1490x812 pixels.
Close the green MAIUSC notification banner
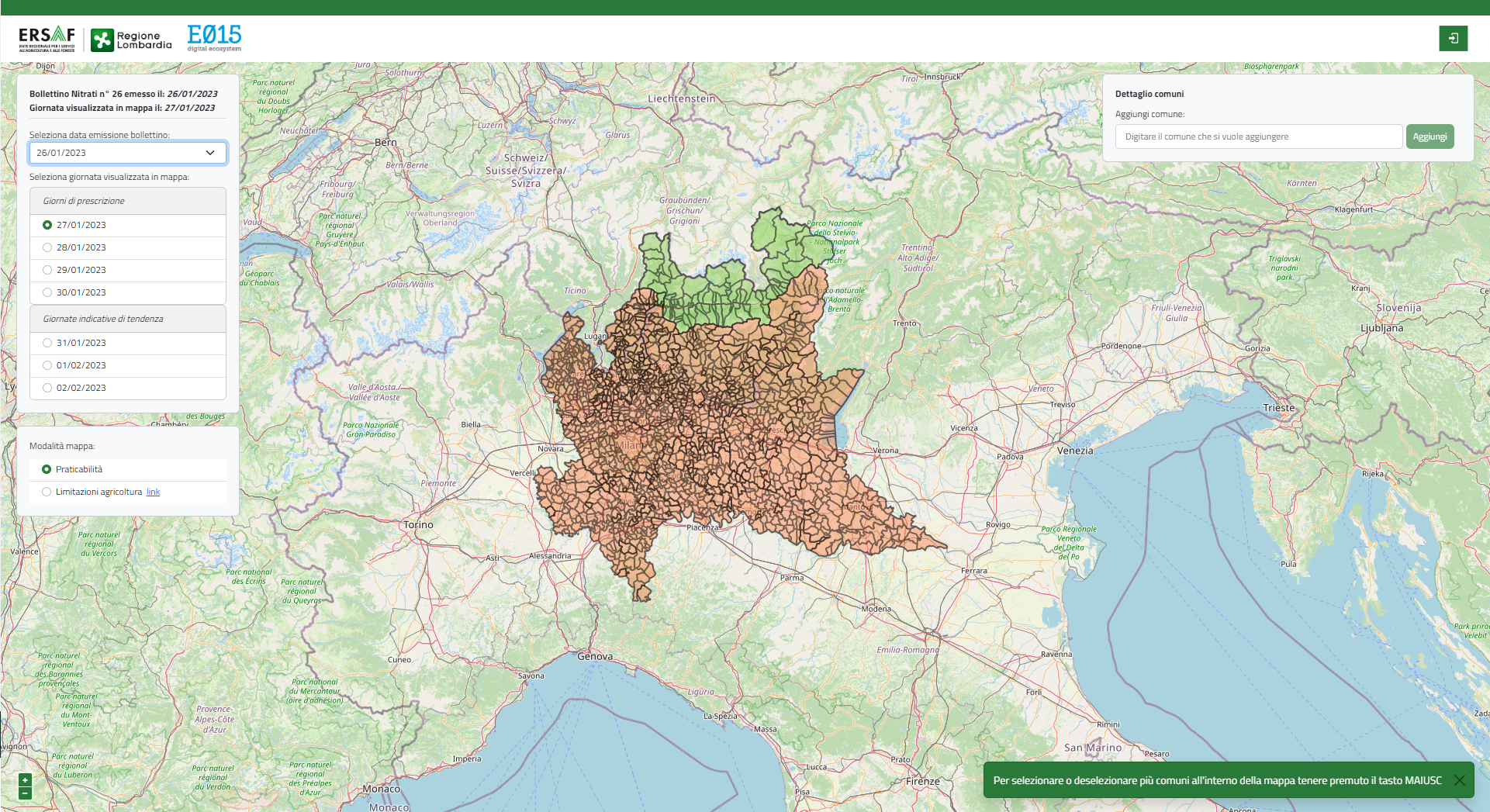[x=1459, y=780]
